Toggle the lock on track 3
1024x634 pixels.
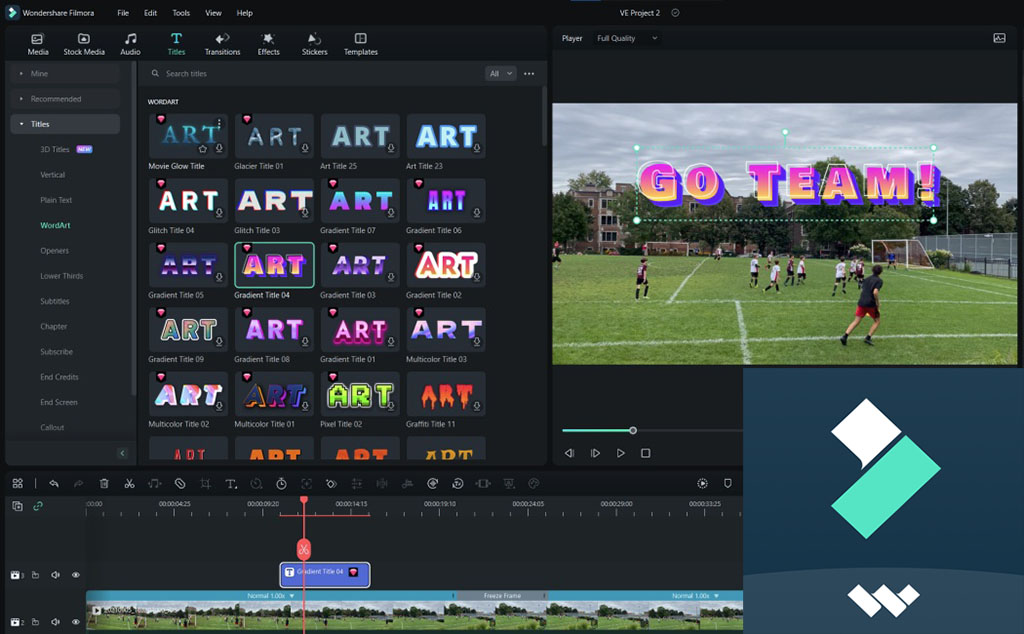tap(35, 575)
